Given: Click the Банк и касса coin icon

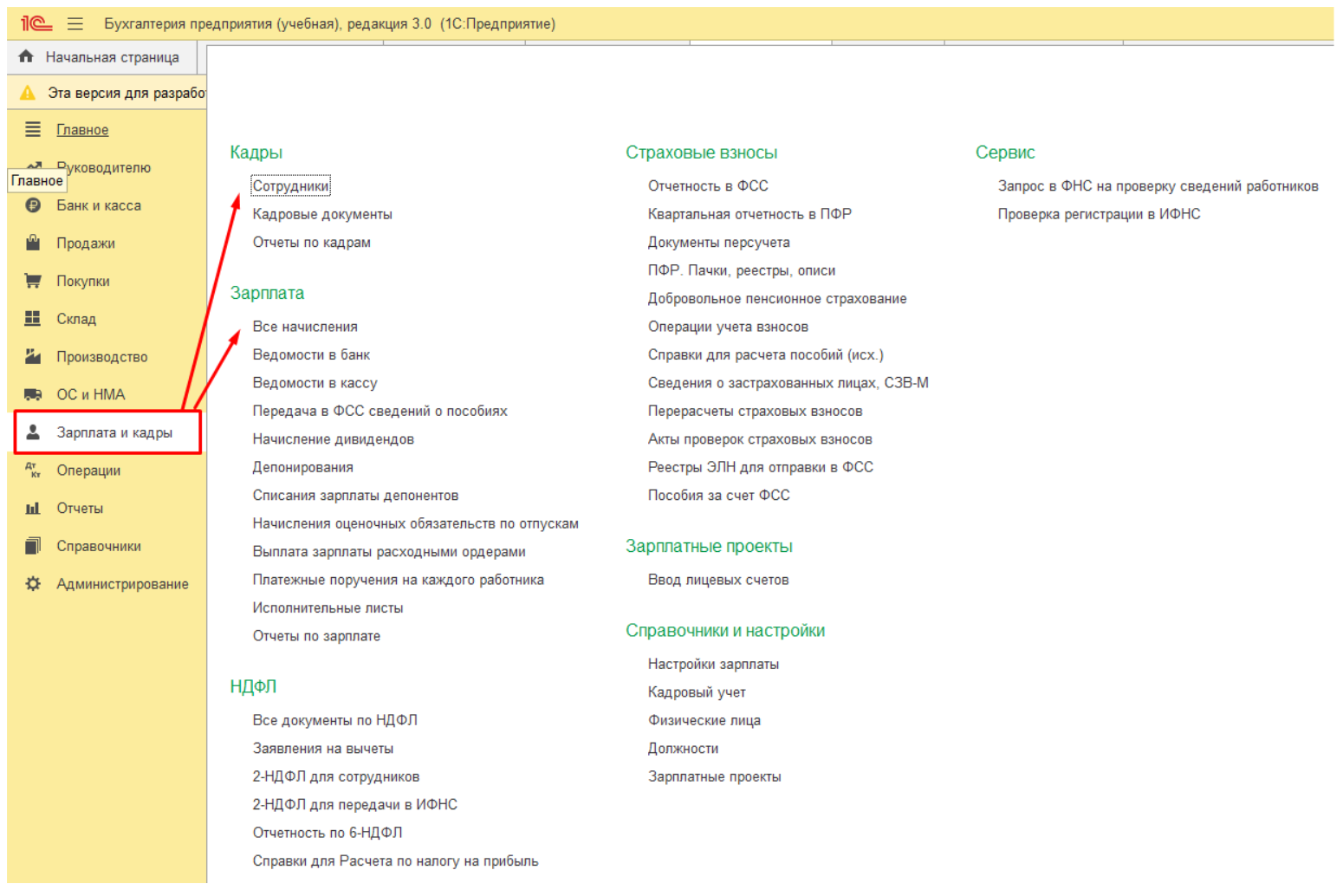Looking at the screenshot, I should tap(33, 205).
